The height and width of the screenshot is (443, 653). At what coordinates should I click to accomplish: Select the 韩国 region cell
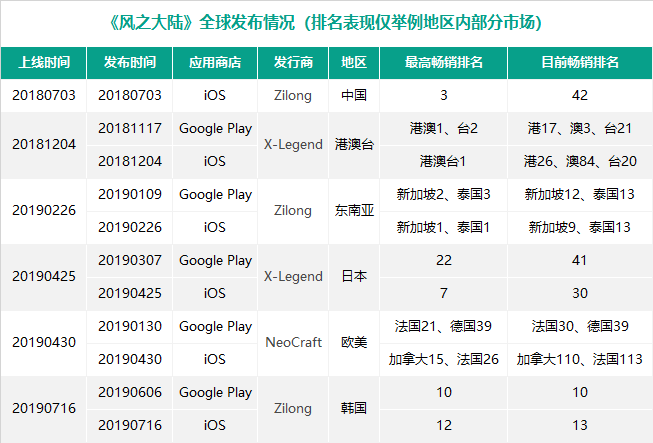point(353,409)
